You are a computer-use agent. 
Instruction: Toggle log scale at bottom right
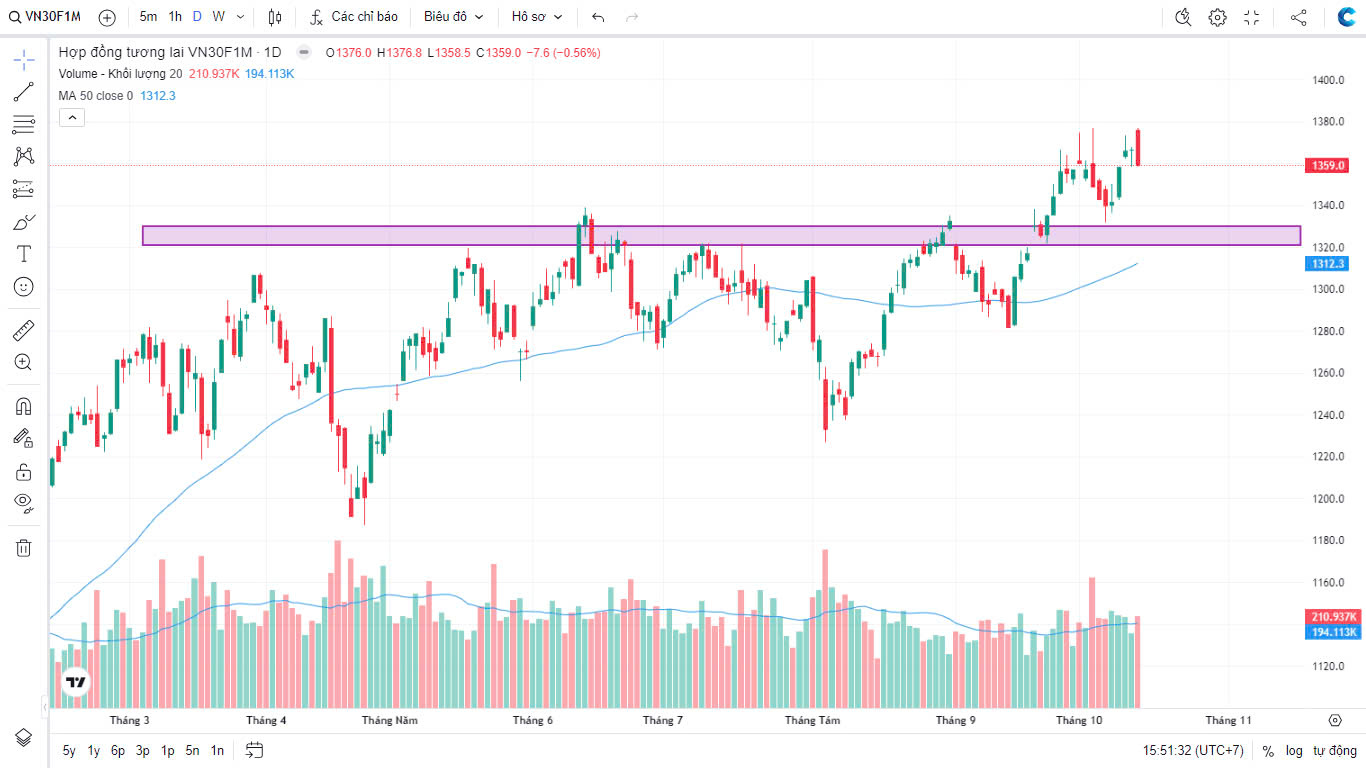1294,750
